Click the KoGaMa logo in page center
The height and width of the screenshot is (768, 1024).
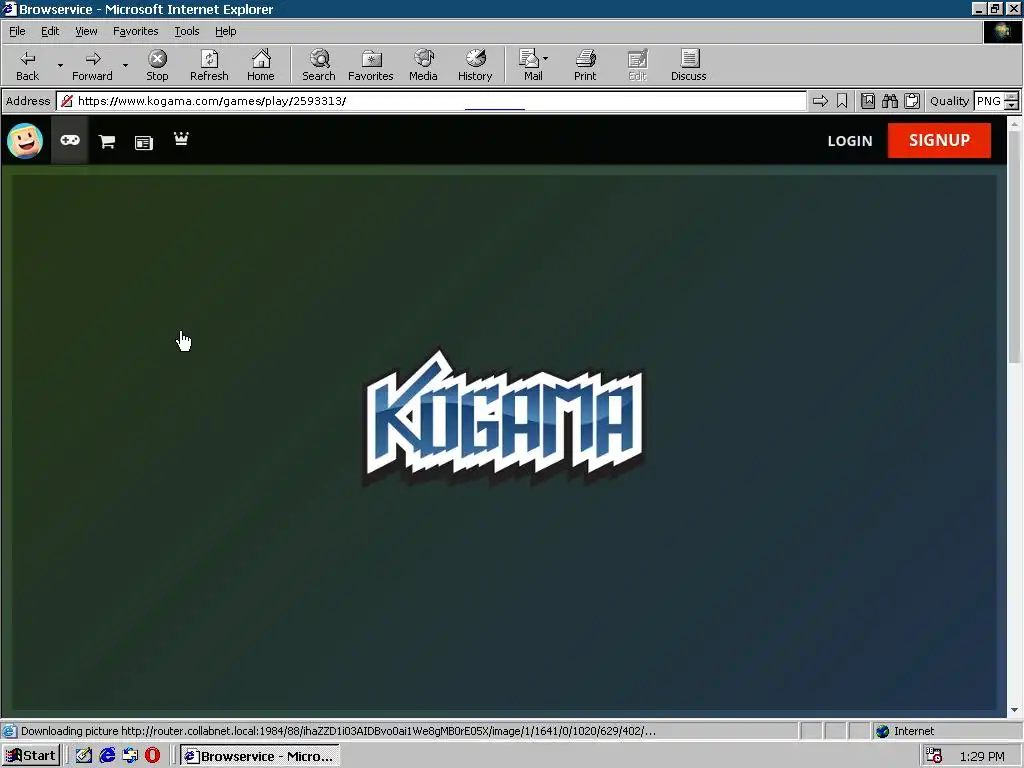[x=504, y=418]
